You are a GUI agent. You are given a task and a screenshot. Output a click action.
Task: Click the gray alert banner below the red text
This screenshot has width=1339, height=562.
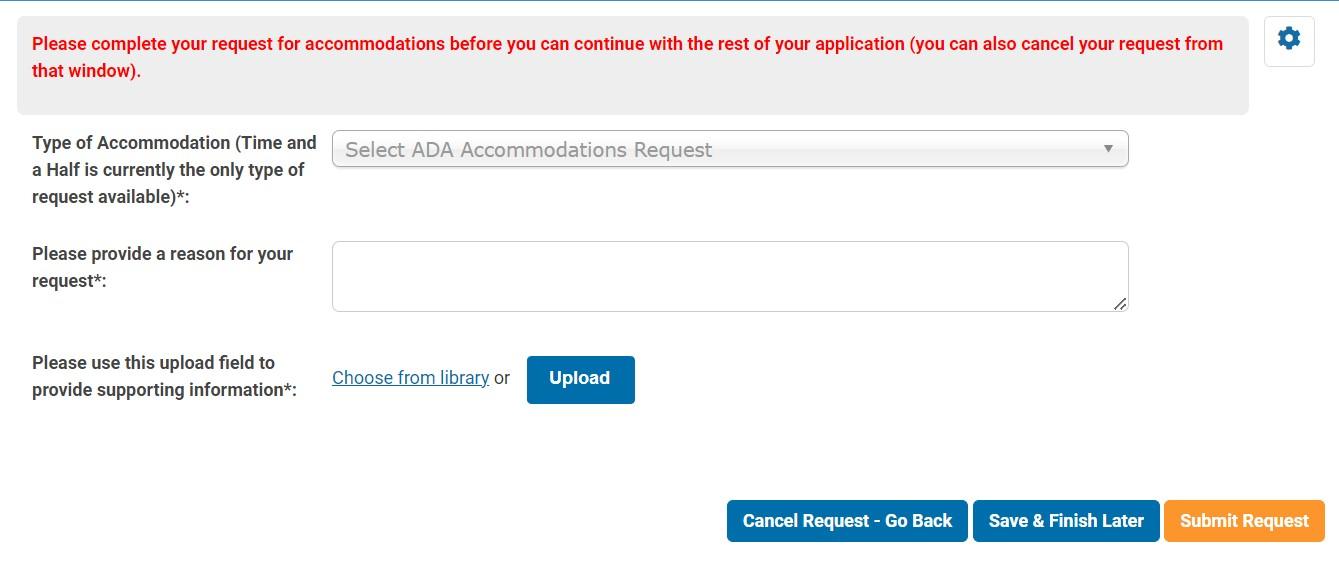(632, 99)
